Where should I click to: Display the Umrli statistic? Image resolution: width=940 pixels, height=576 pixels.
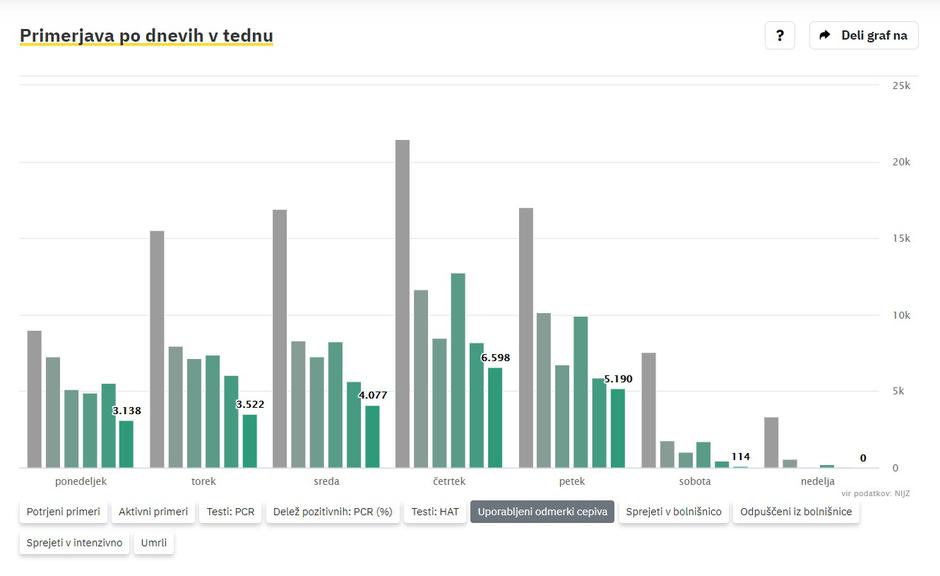(x=154, y=543)
